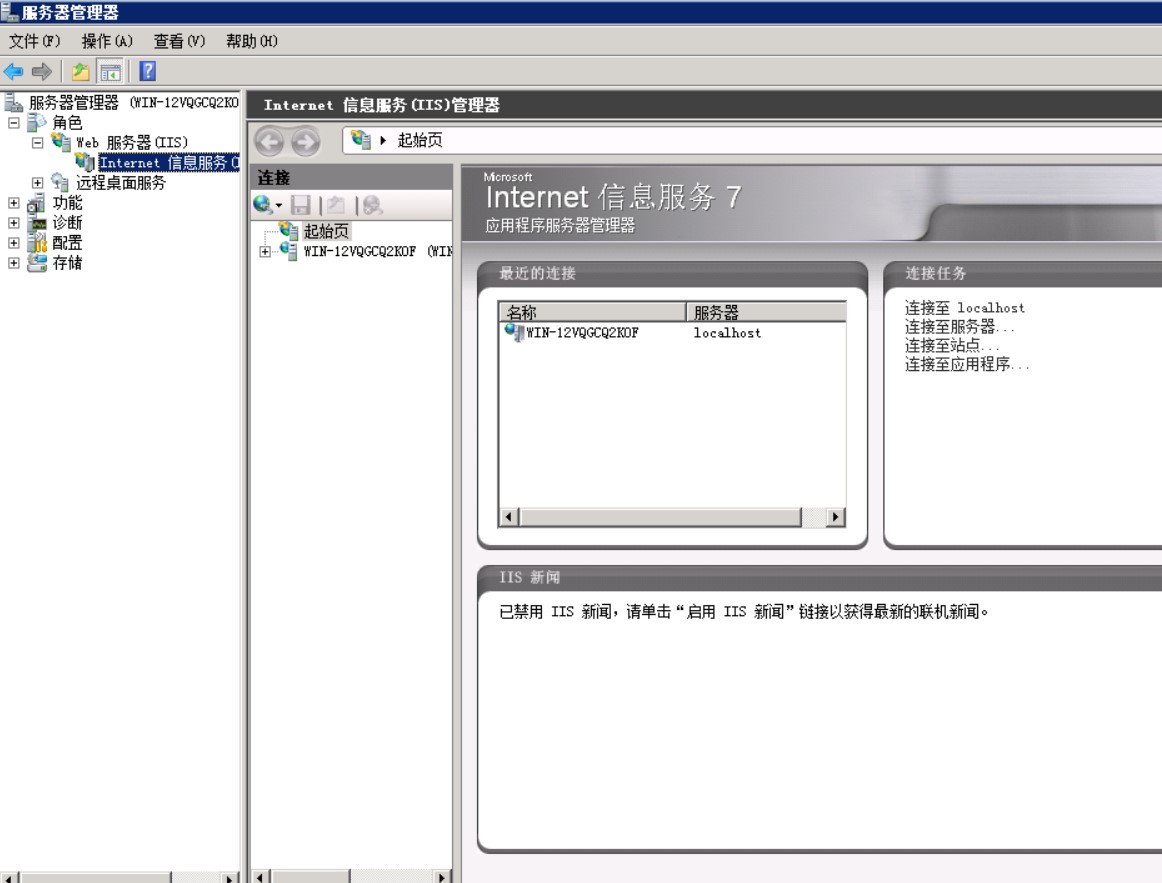
Task: Select Web 服务器 (IIS) tree item
Action: (x=132, y=142)
